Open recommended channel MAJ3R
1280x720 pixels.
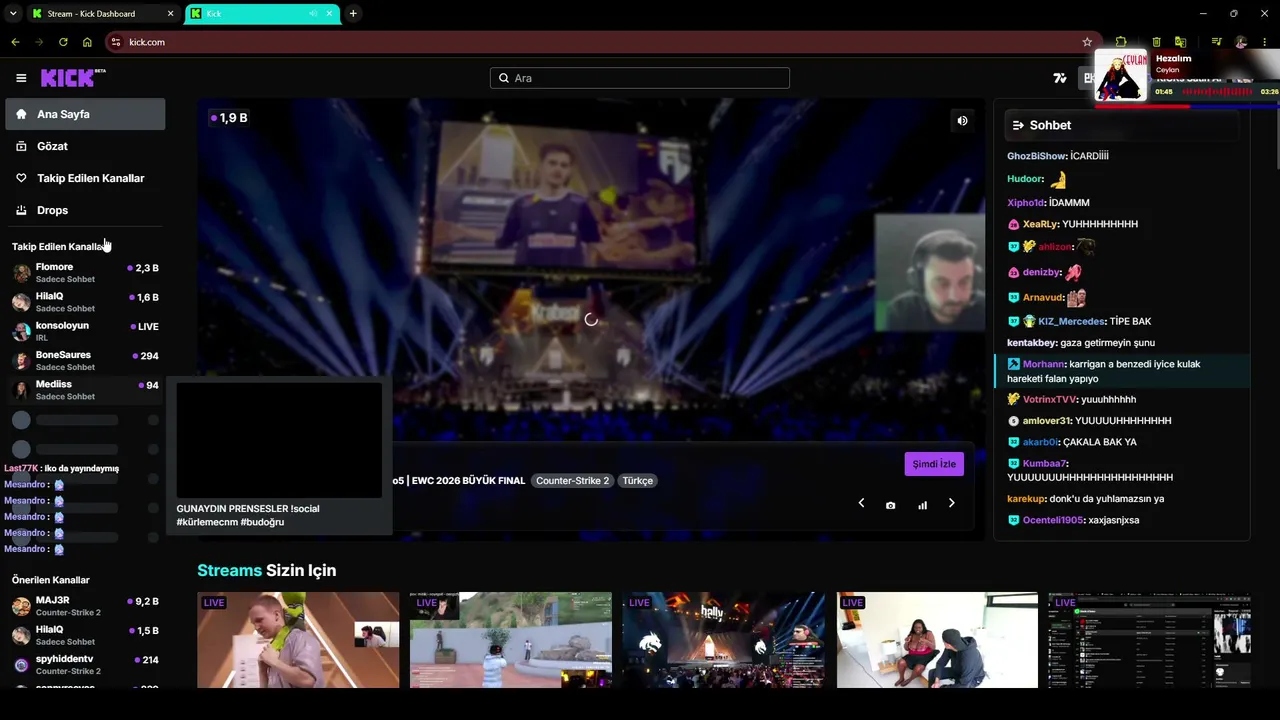(x=85, y=606)
